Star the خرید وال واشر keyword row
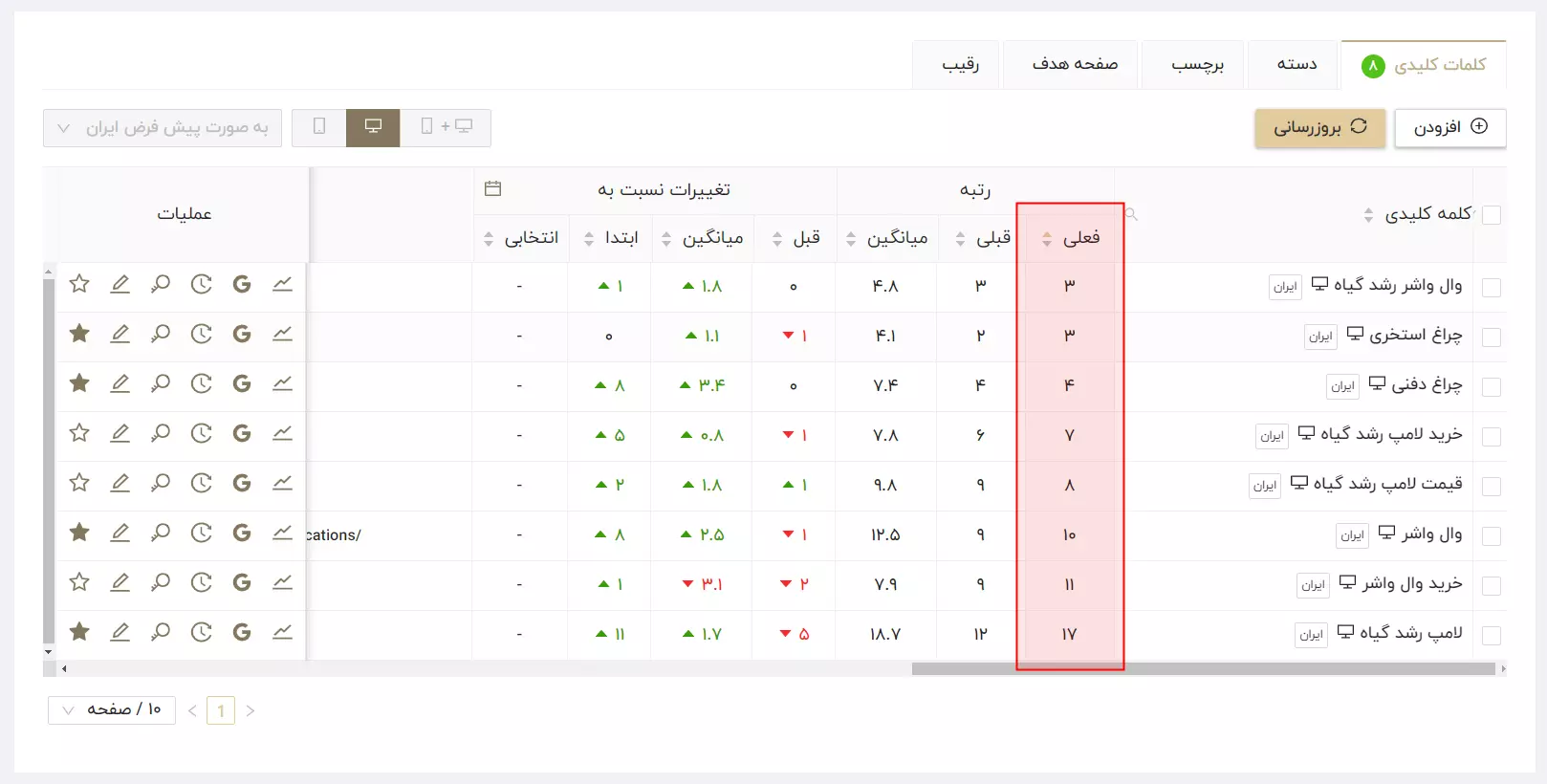Image resolution: width=1547 pixels, height=784 pixels. pos(79,582)
